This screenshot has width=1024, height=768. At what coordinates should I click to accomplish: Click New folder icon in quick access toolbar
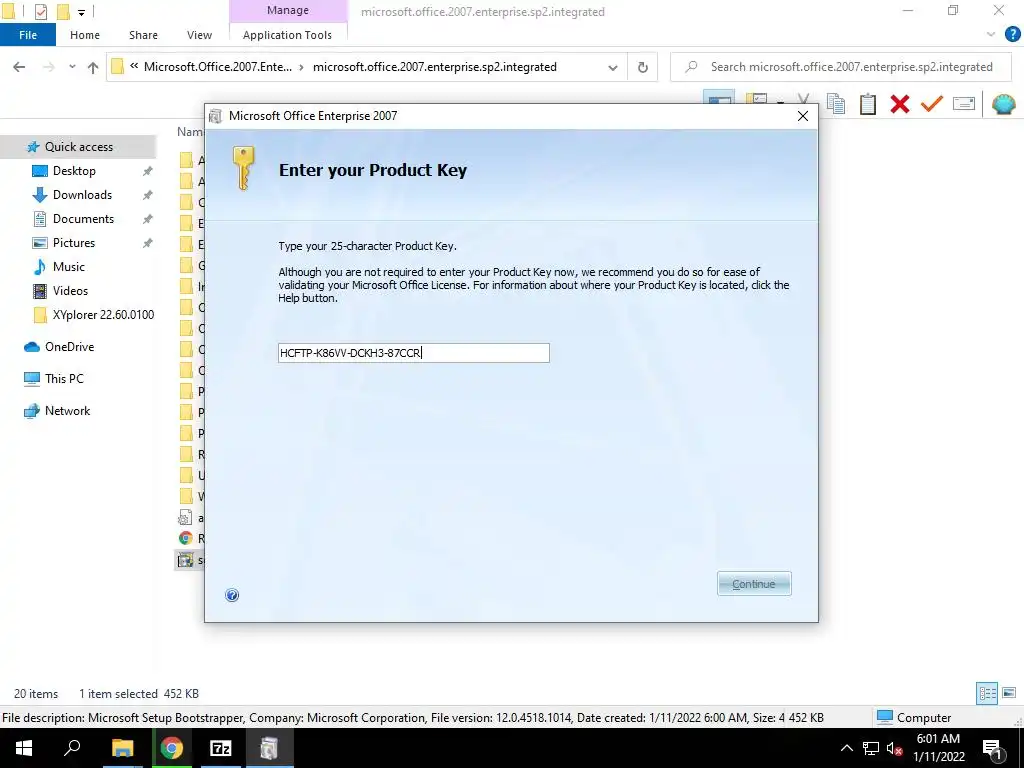click(63, 12)
